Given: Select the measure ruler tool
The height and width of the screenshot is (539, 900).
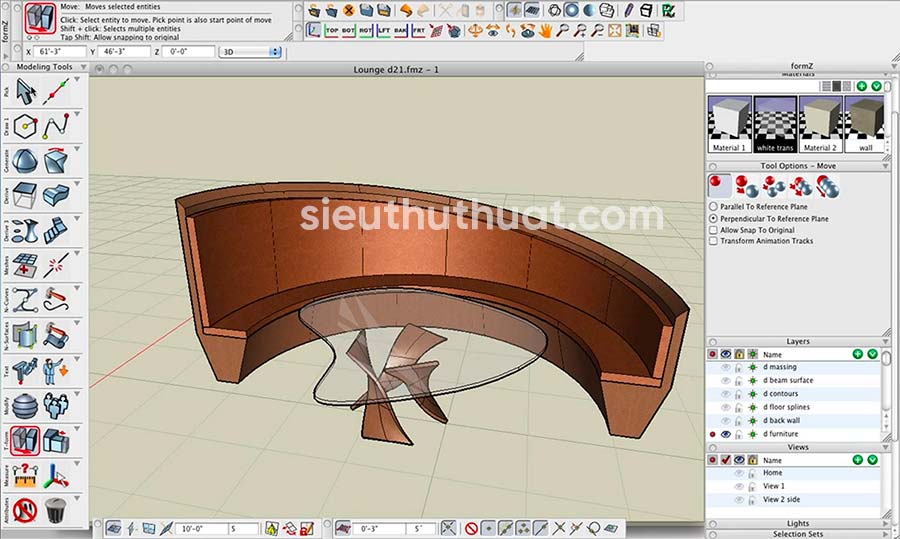Looking at the screenshot, I should pos(25,476).
